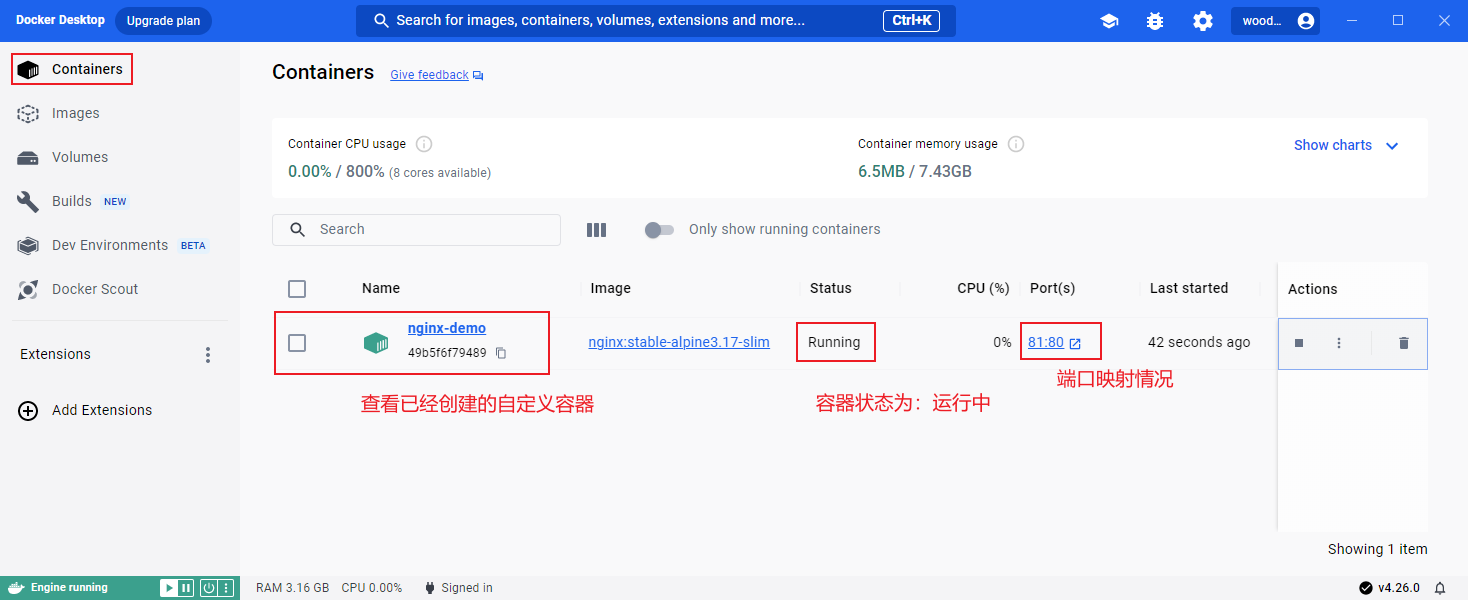
Task: Click the version v4.26.0 indicator
Action: (x=1390, y=588)
